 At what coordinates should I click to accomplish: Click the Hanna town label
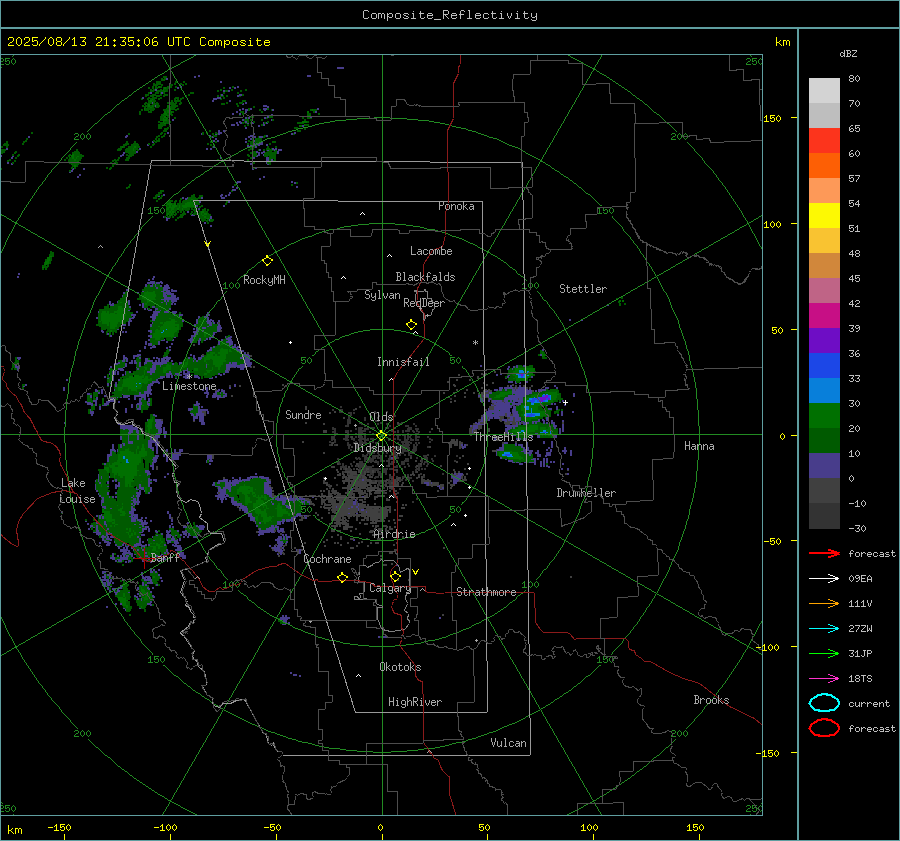click(x=699, y=446)
